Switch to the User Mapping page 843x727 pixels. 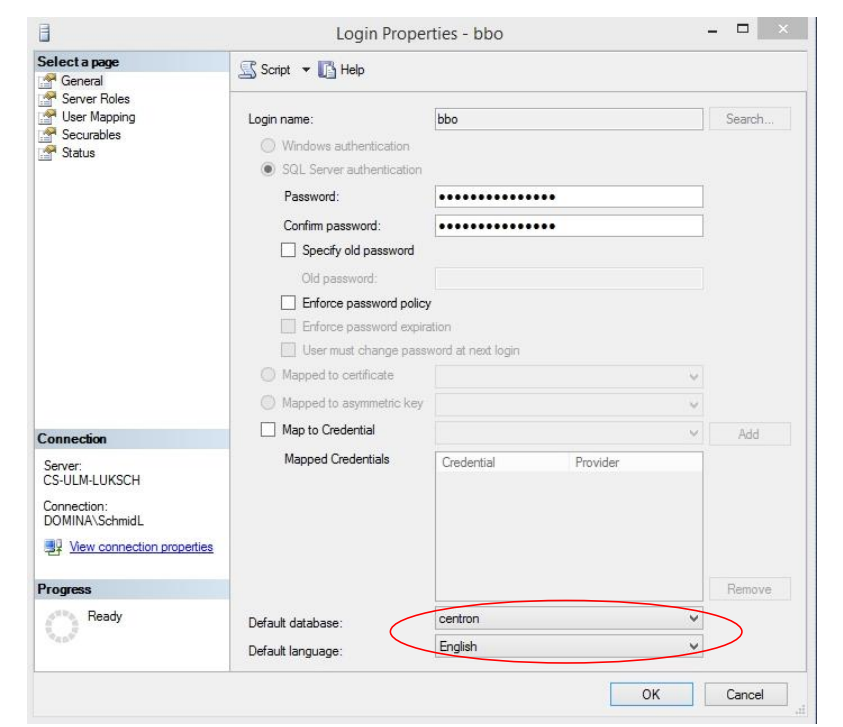click(x=98, y=117)
